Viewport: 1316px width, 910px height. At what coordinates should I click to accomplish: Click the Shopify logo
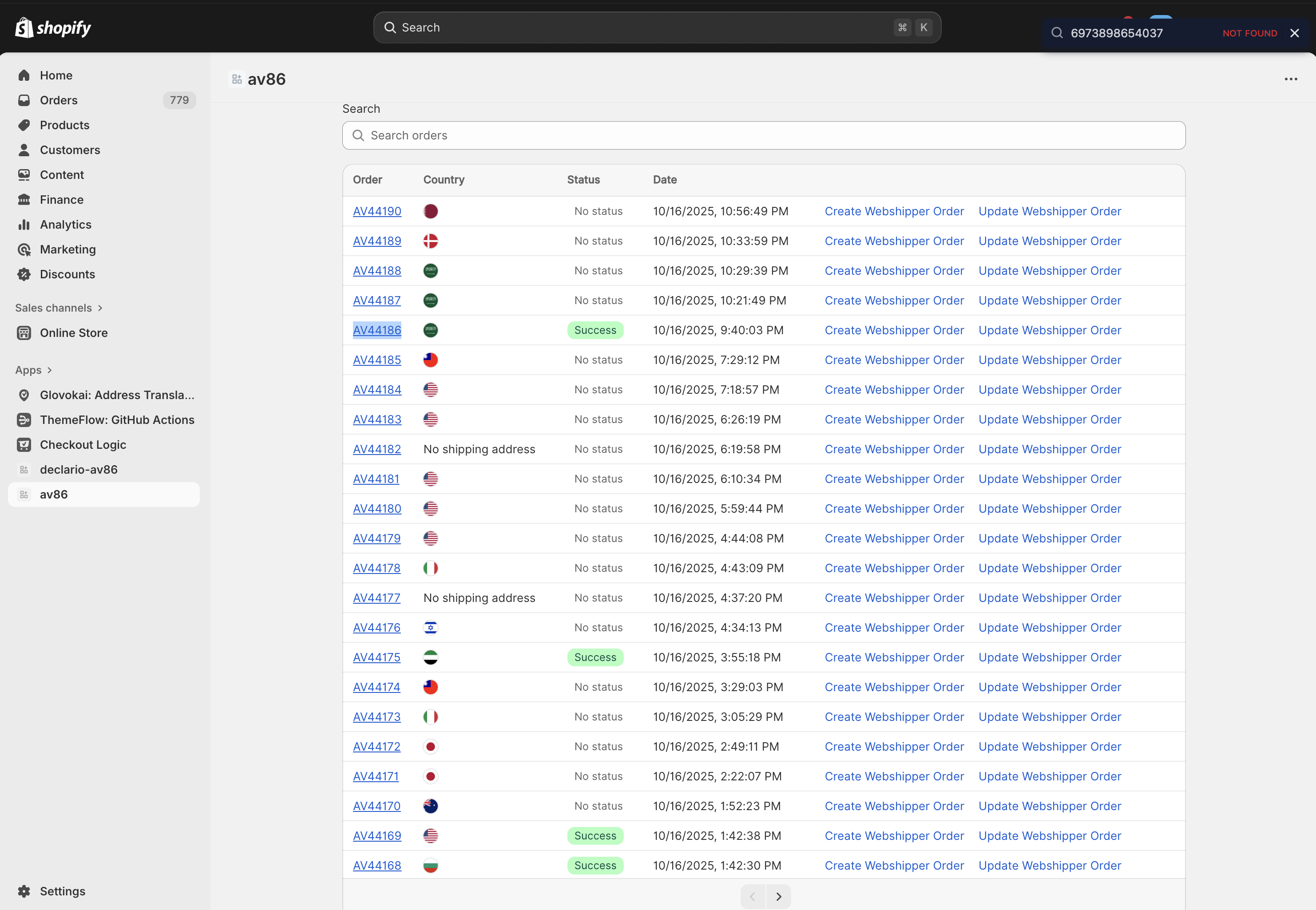[x=53, y=27]
